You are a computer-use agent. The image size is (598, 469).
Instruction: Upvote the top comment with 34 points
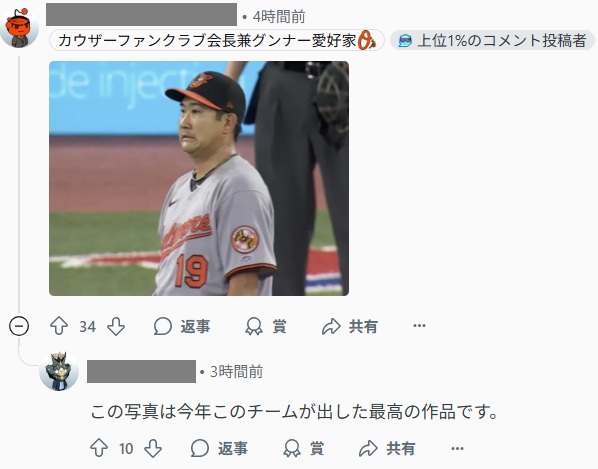tap(59, 326)
